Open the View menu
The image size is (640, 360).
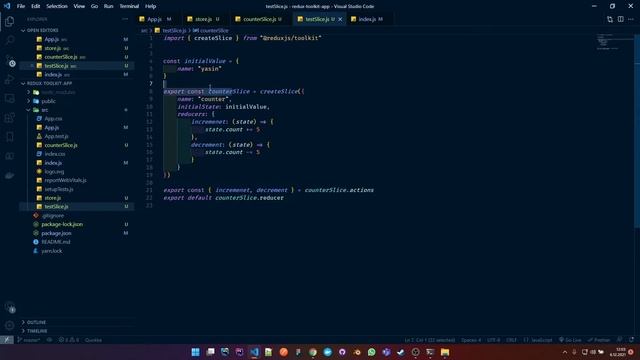[x=79, y=6]
